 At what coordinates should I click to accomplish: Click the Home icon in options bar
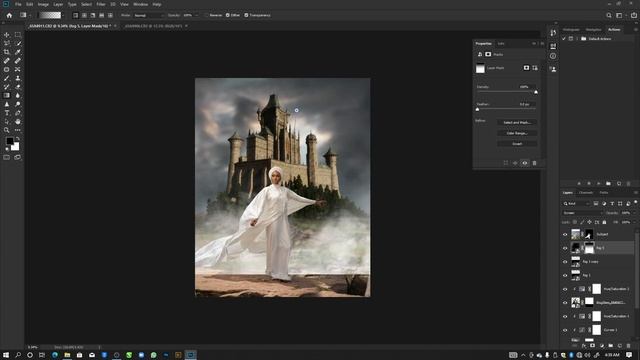[x=9, y=15]
